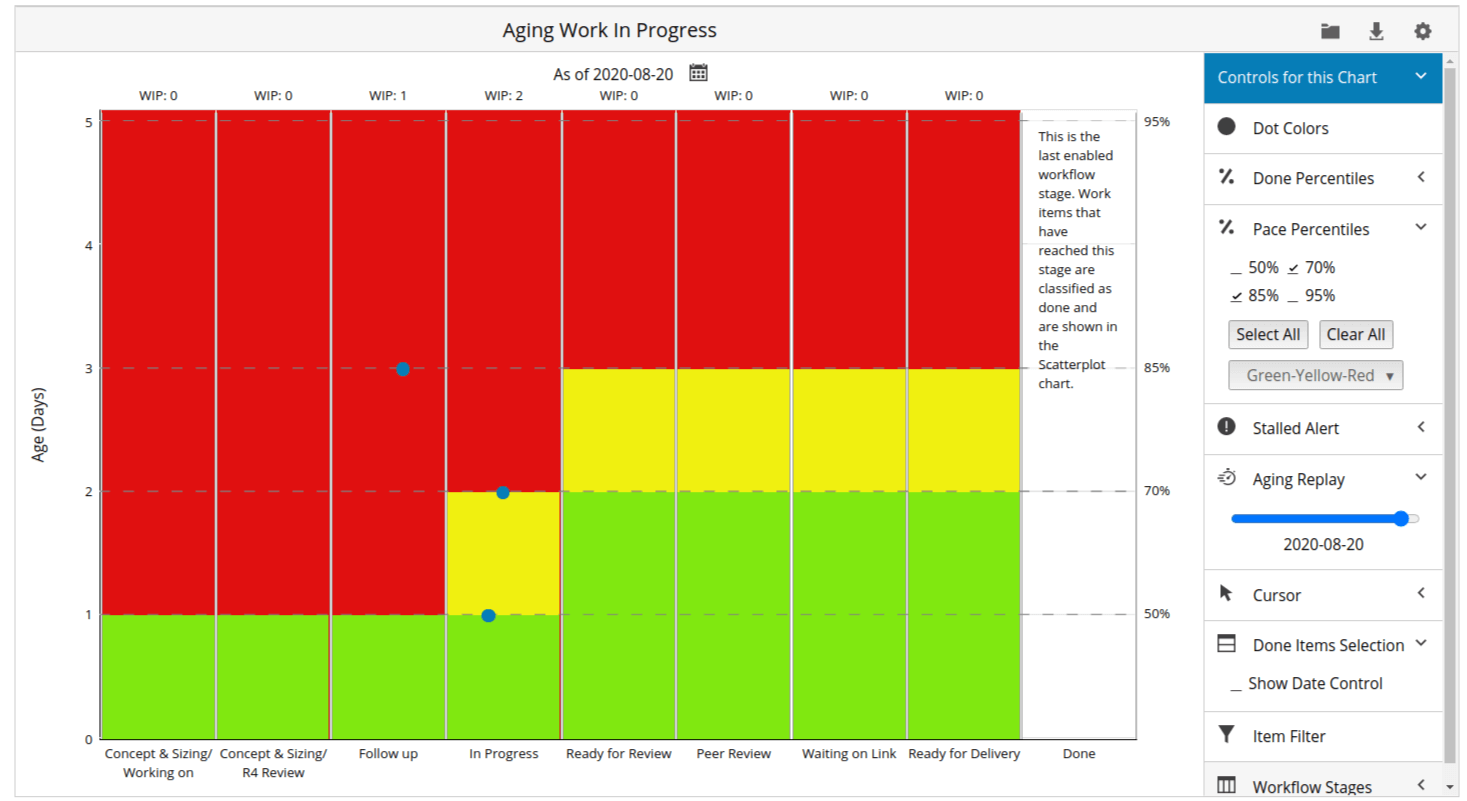Click the dot at age 3 in Follow up
The image size is (1467, 801).
click(x=402, y=367)
